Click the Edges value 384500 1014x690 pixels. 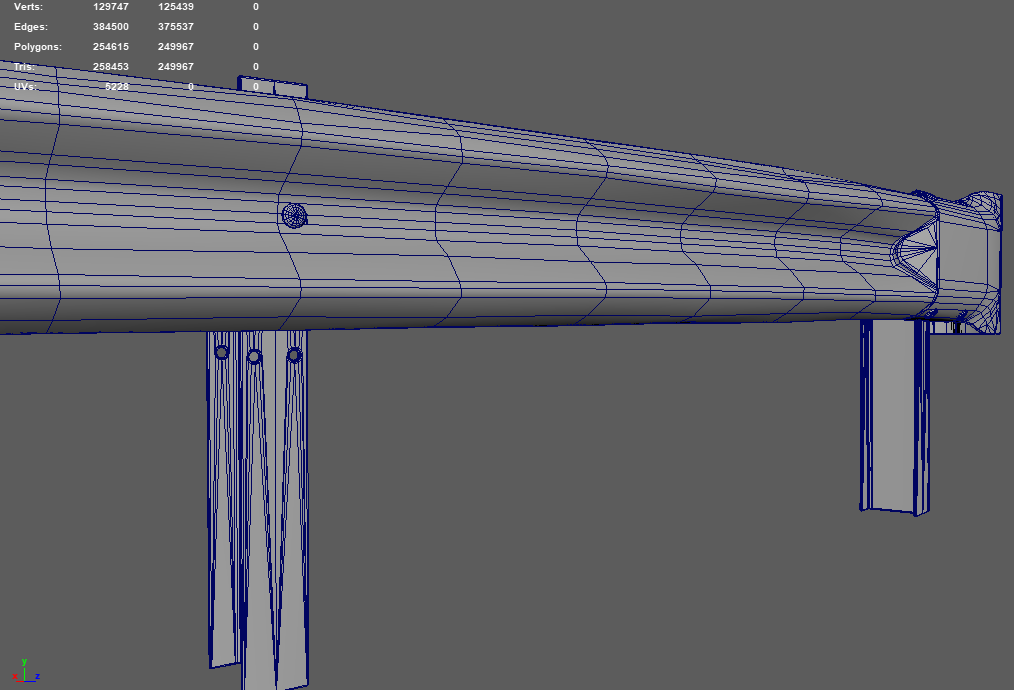111,27
